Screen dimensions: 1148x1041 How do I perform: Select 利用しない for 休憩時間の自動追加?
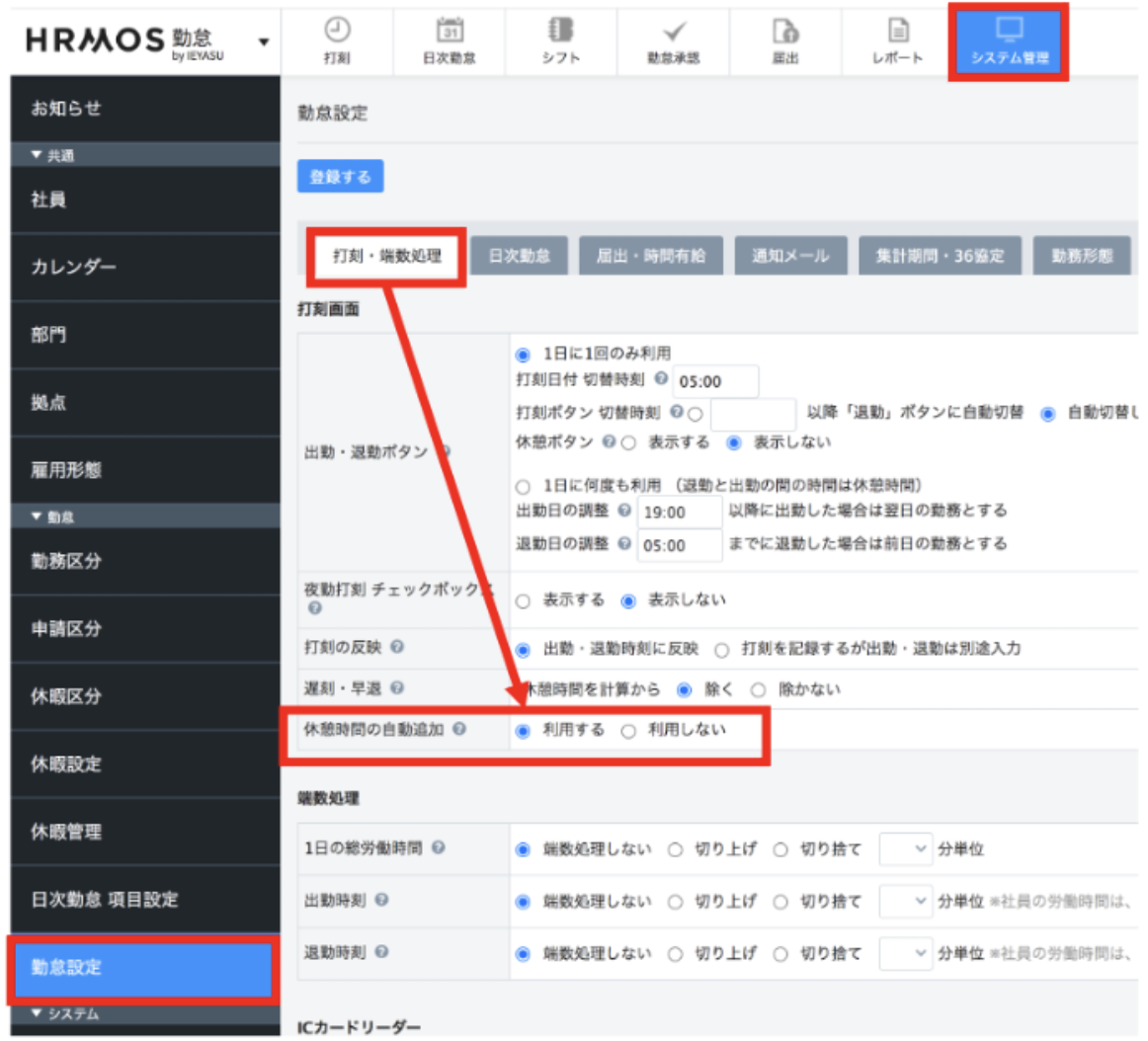[628, 732]
